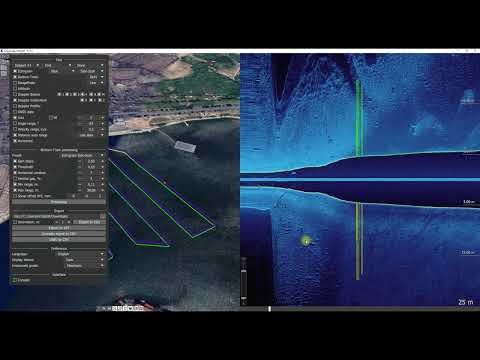The image size is (480, 360).
Task: Click the Processing button
Action: (59, 202)
